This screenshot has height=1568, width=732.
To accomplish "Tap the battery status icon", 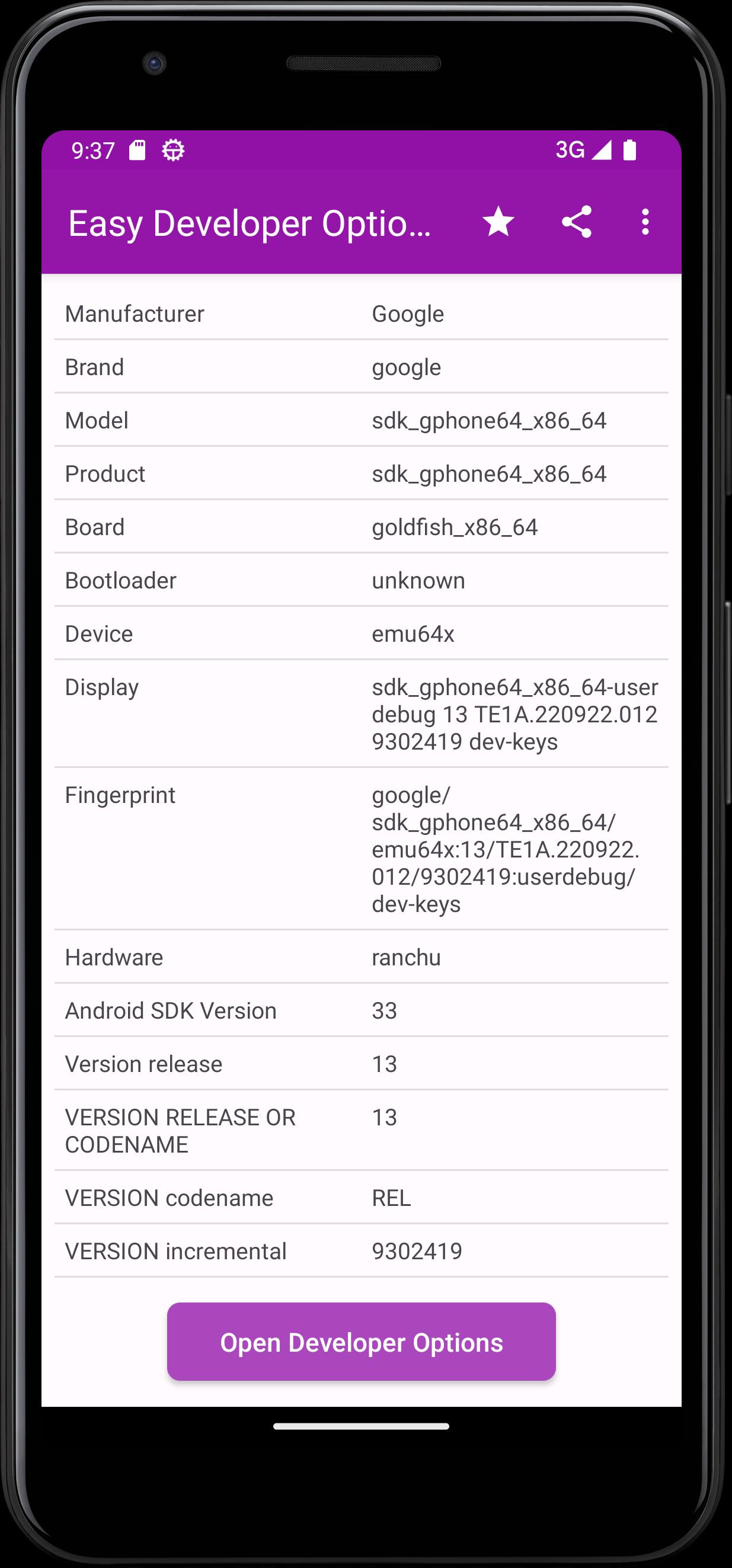I will 629,150.
